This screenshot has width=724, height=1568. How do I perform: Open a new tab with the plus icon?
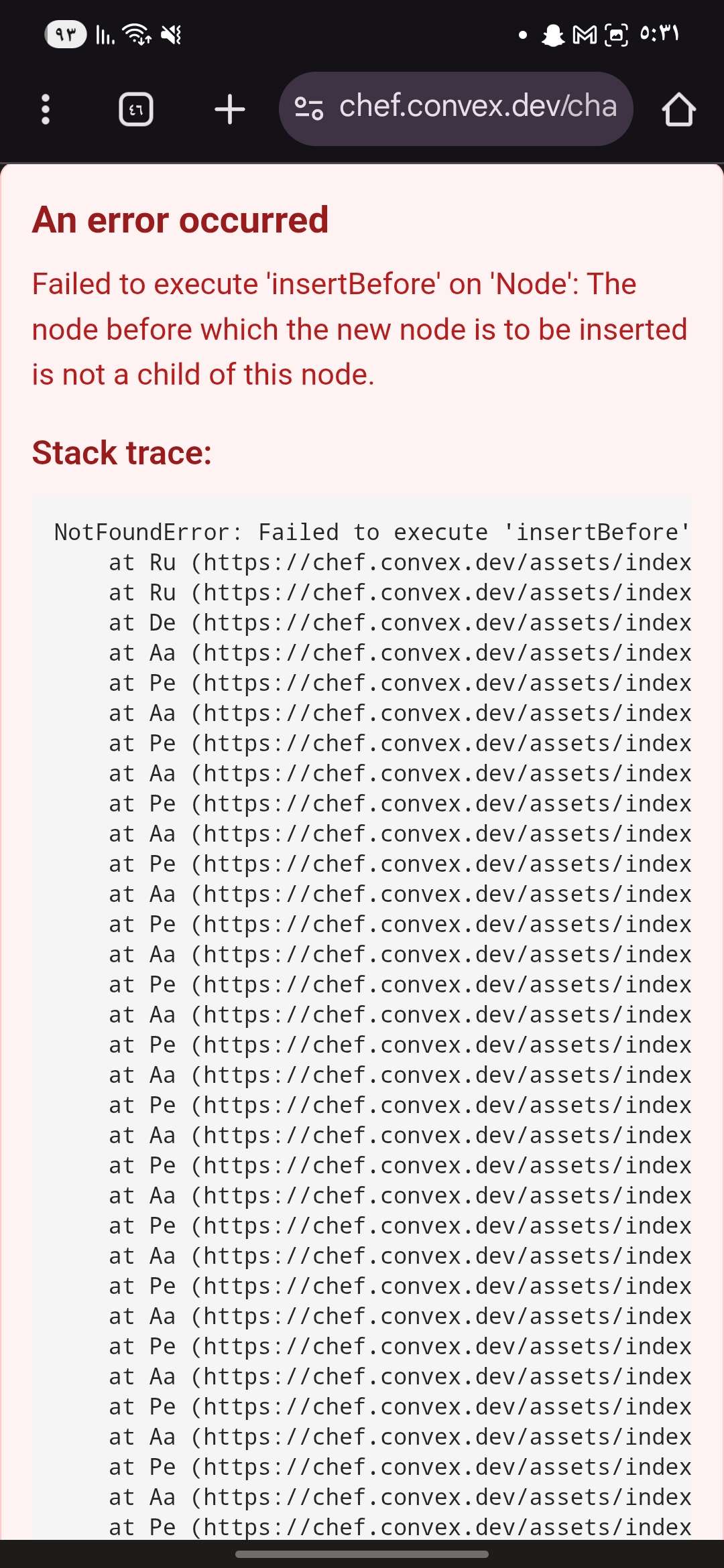(229, 109)
